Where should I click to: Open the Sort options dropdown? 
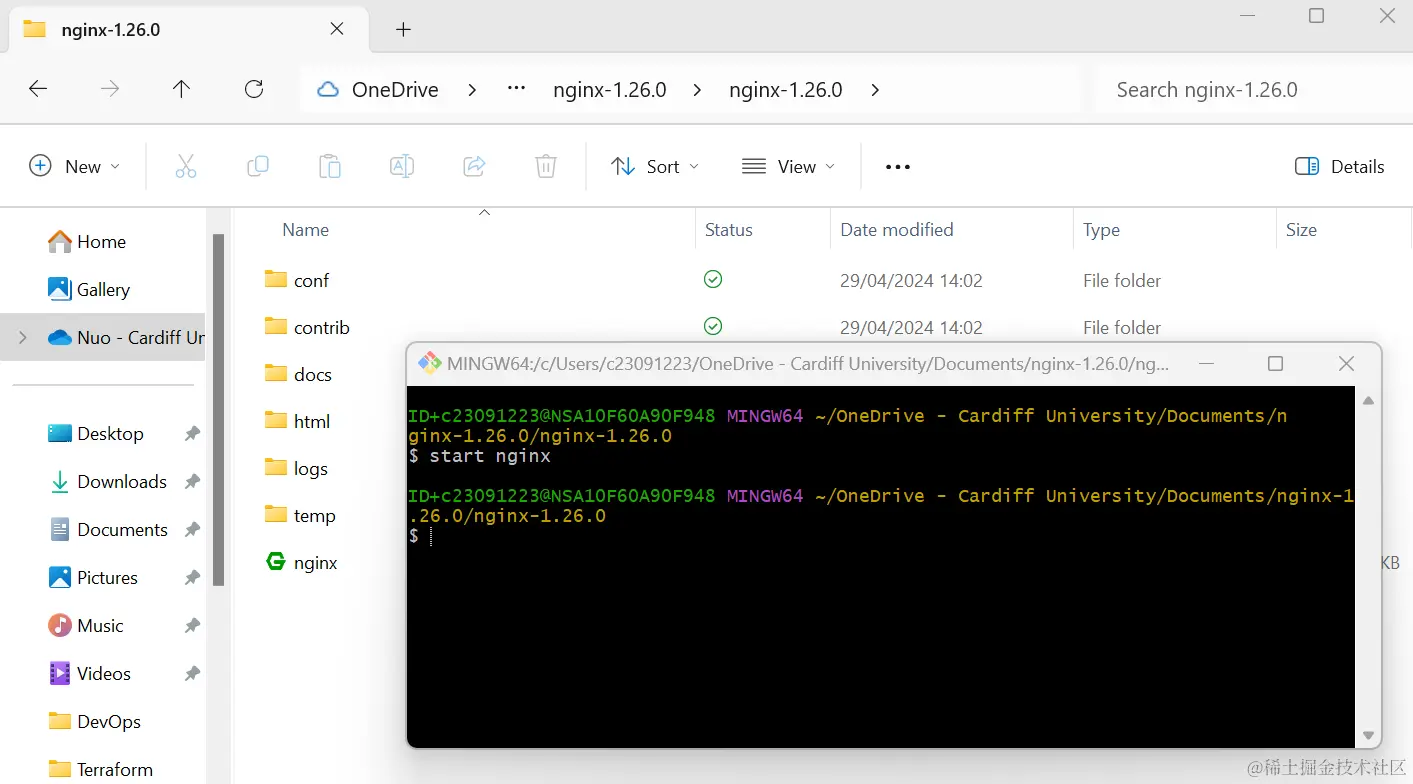point(655,166)
